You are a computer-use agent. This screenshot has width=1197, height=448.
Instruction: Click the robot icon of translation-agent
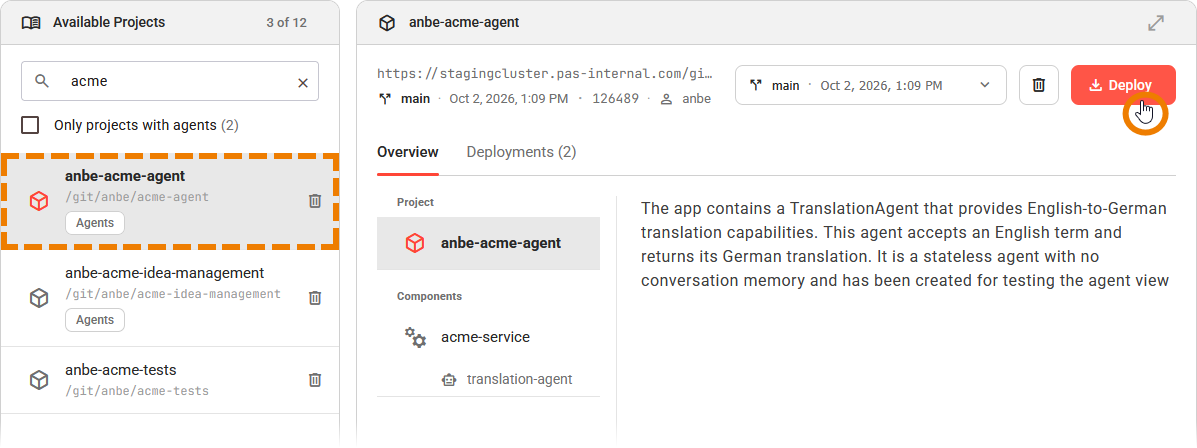click(450, 379)
